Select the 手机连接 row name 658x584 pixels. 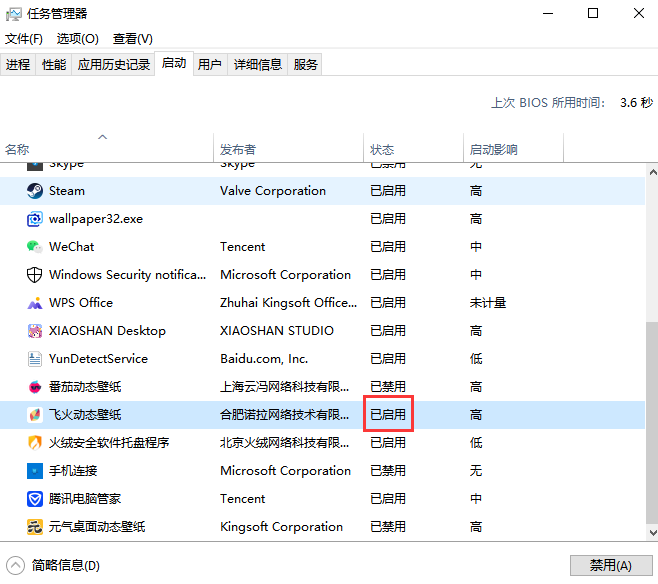click(73, 471)
